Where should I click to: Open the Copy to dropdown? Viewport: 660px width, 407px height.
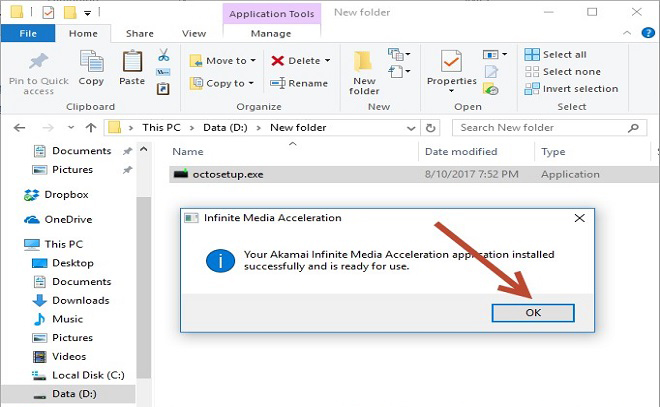pyautogui.click(x=221, y=83)
